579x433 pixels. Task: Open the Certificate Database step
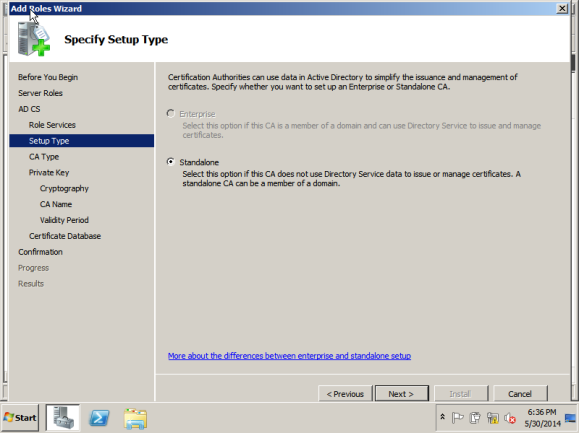point(65,236)
